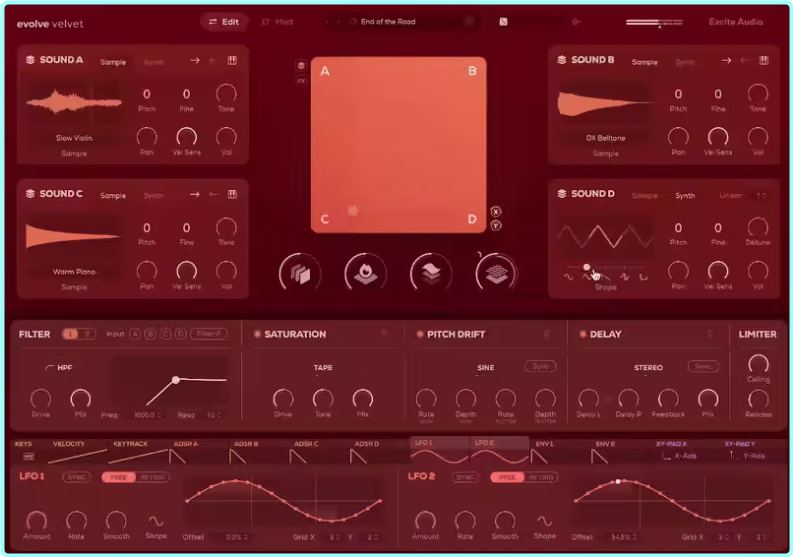The image size is (793, 557).
Task: Open Slow Violin sample selector in Sound A
Action: click(74, 138)
